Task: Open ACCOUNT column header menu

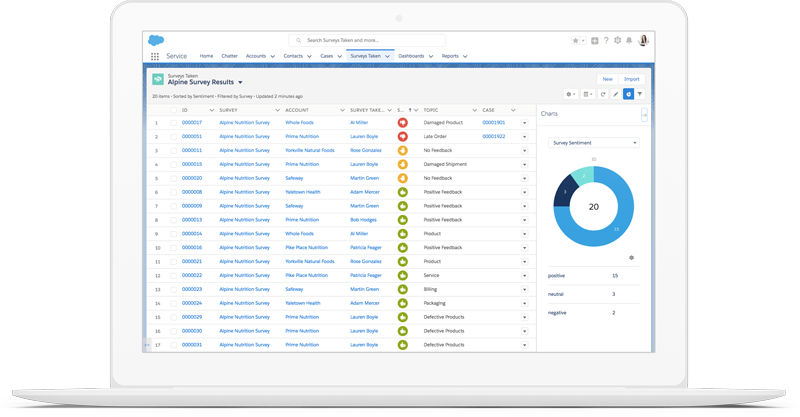Action: pyautogui.click(x=342, y=110)
